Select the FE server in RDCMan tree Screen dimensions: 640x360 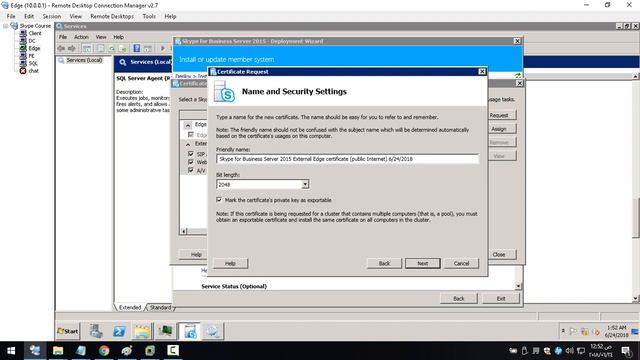[x=31, y=56]
